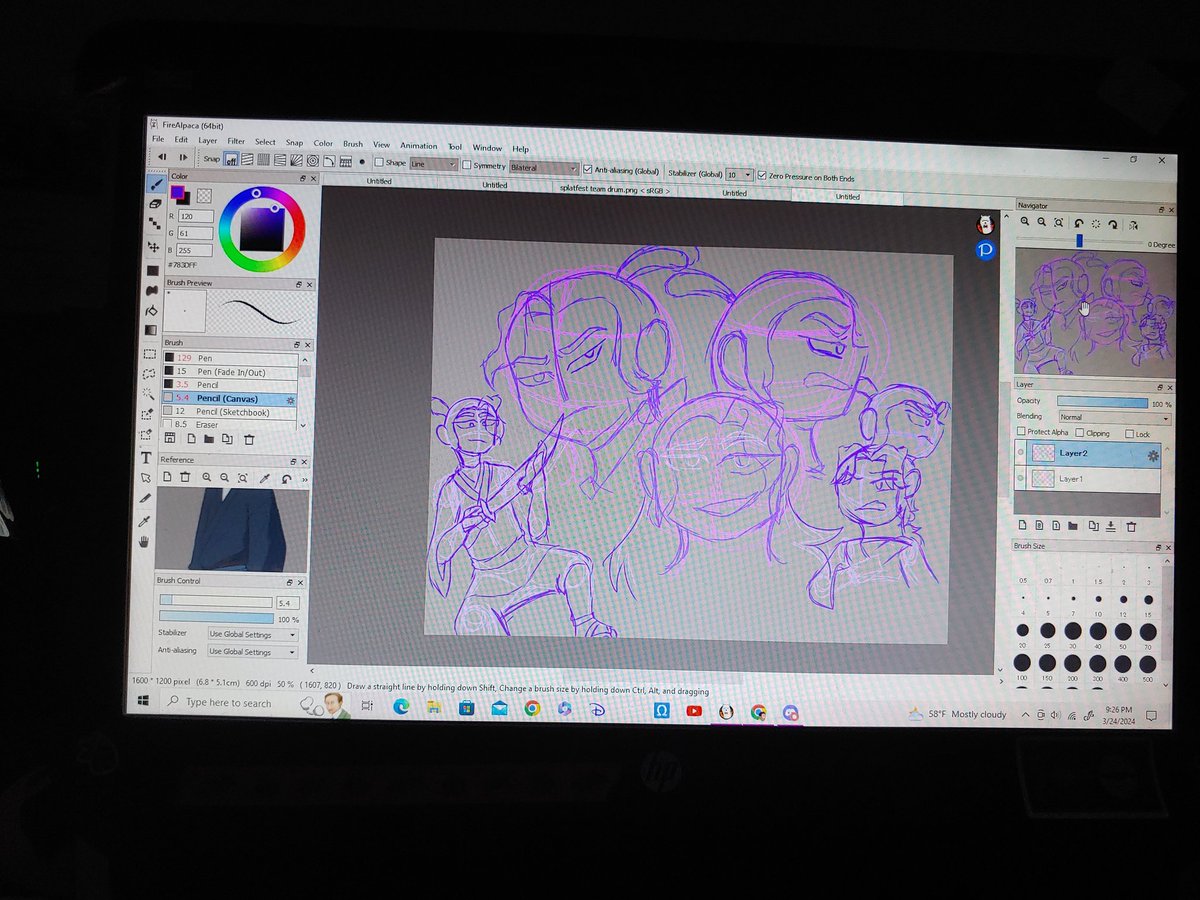Select the Pencil (Sketchbook) brush
Image resolution: width=1200 pixels, height=900 pixels.
click(x=231, y=411)
